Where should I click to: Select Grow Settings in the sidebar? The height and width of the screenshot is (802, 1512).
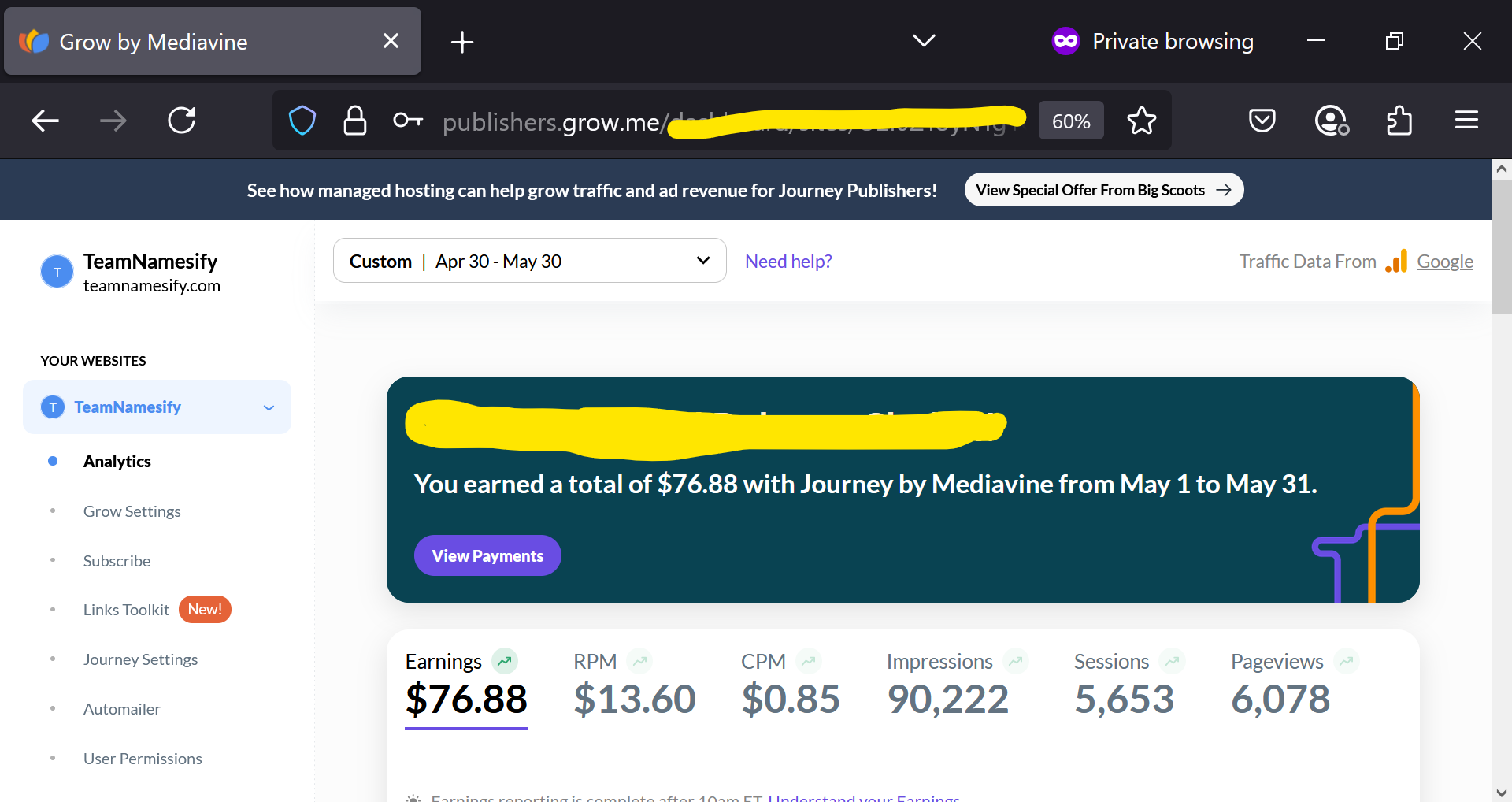132,511
